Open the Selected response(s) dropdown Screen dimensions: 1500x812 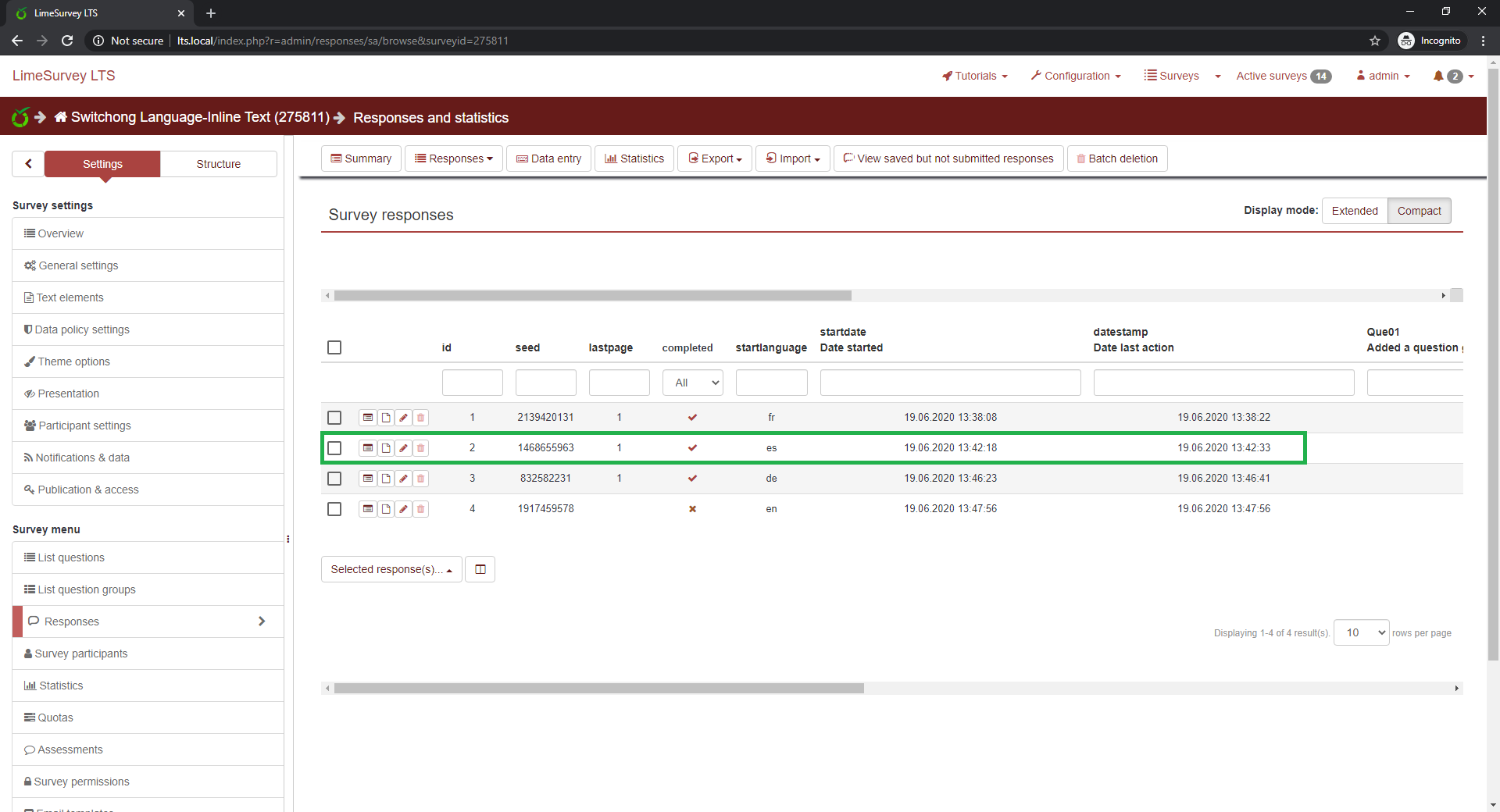(x=391, y=569)
